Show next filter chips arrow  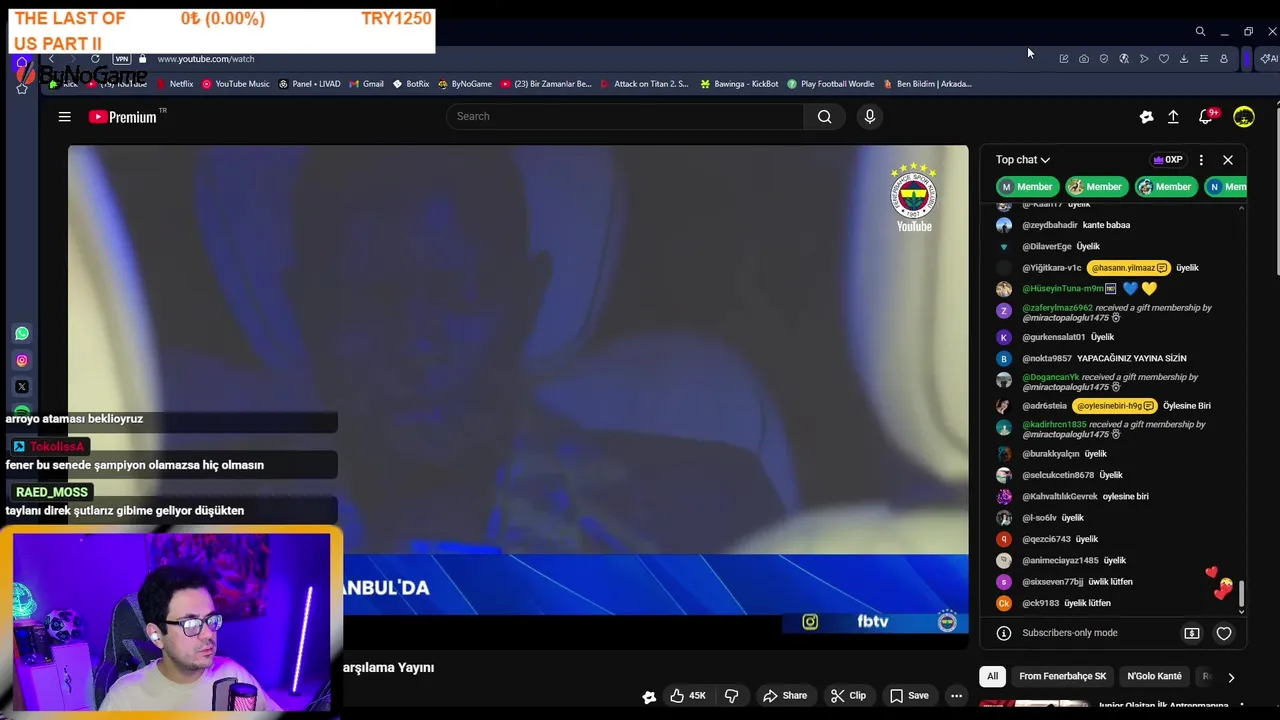pos(1231,677)
